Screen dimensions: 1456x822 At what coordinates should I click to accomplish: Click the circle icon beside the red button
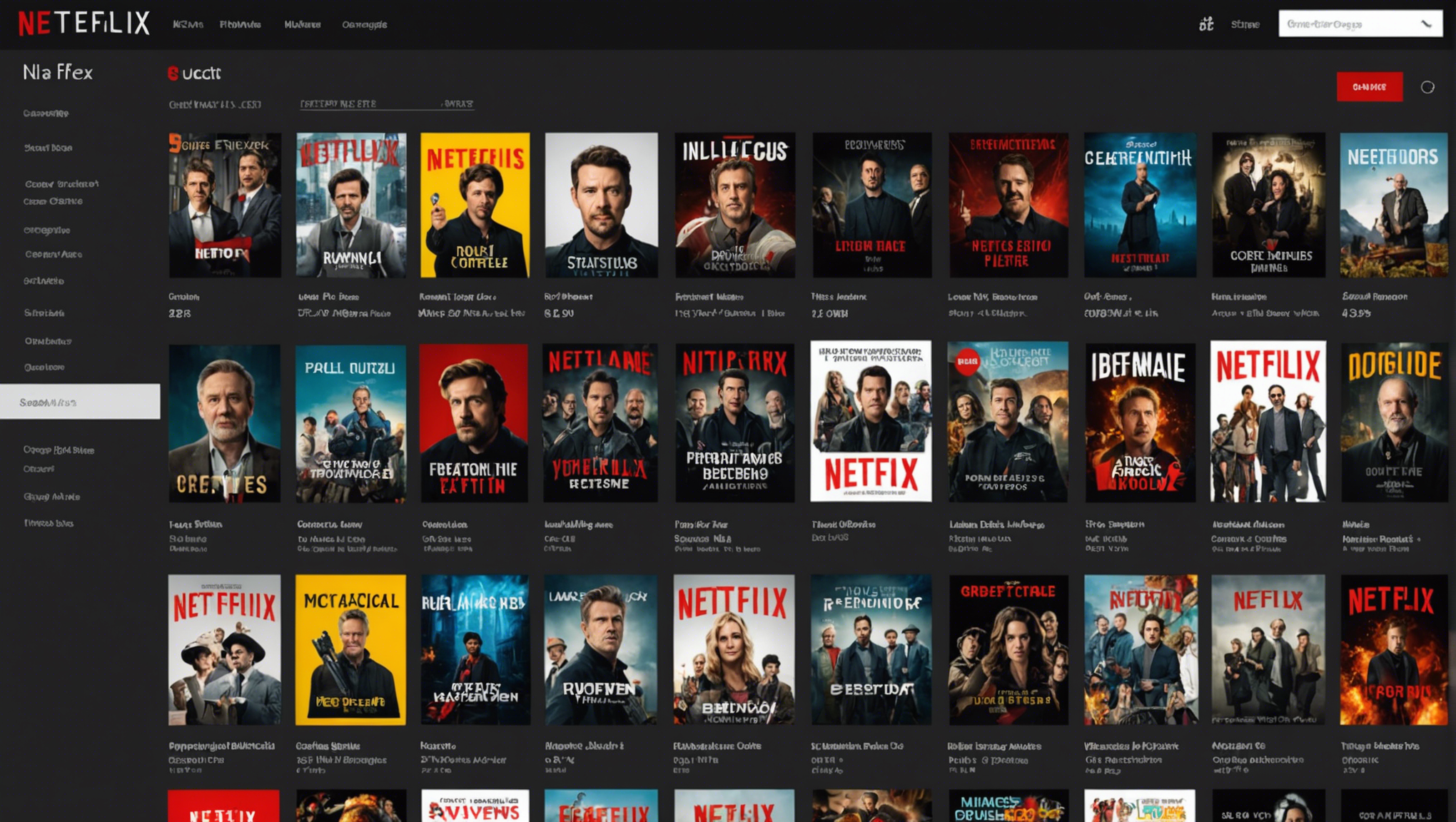(1427, 87)
